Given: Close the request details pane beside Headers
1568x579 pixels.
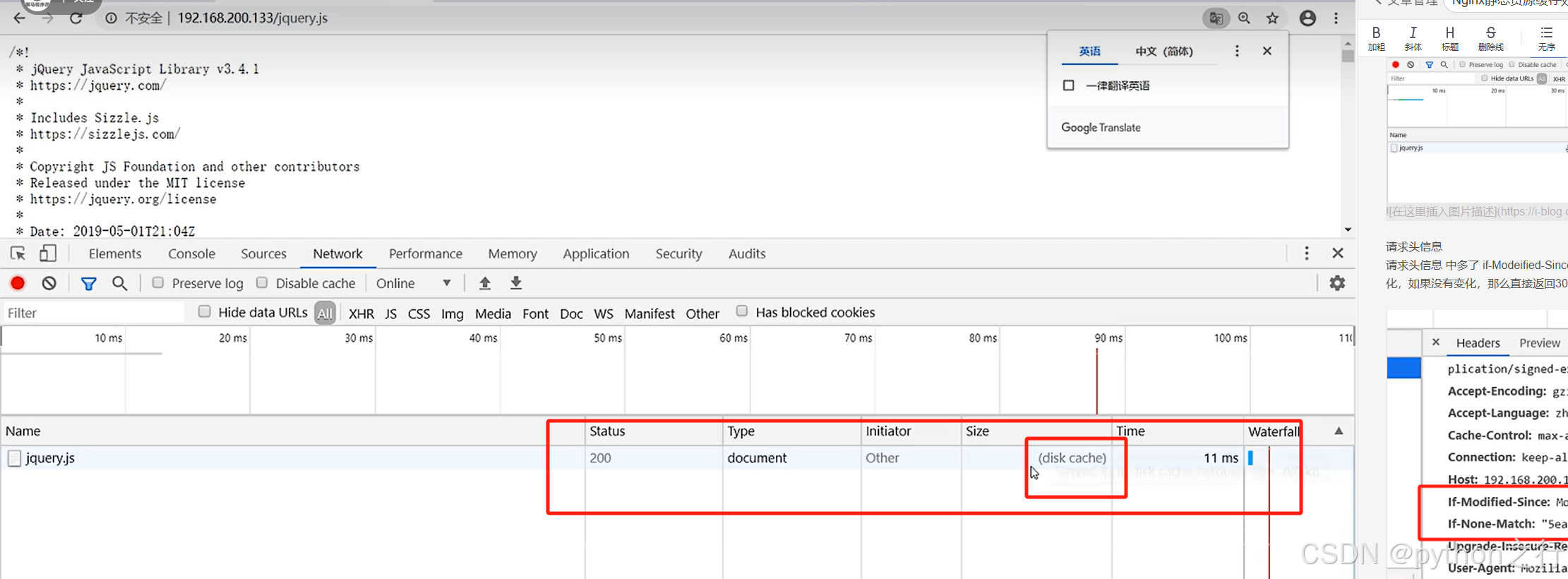Looking at the screenshot, I should [x=1436, y=342].
